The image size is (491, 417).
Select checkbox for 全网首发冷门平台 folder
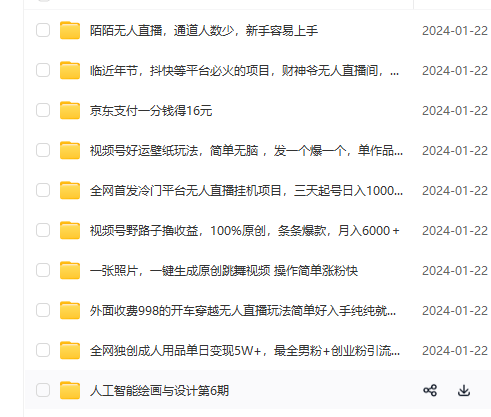tap(43, 190)
